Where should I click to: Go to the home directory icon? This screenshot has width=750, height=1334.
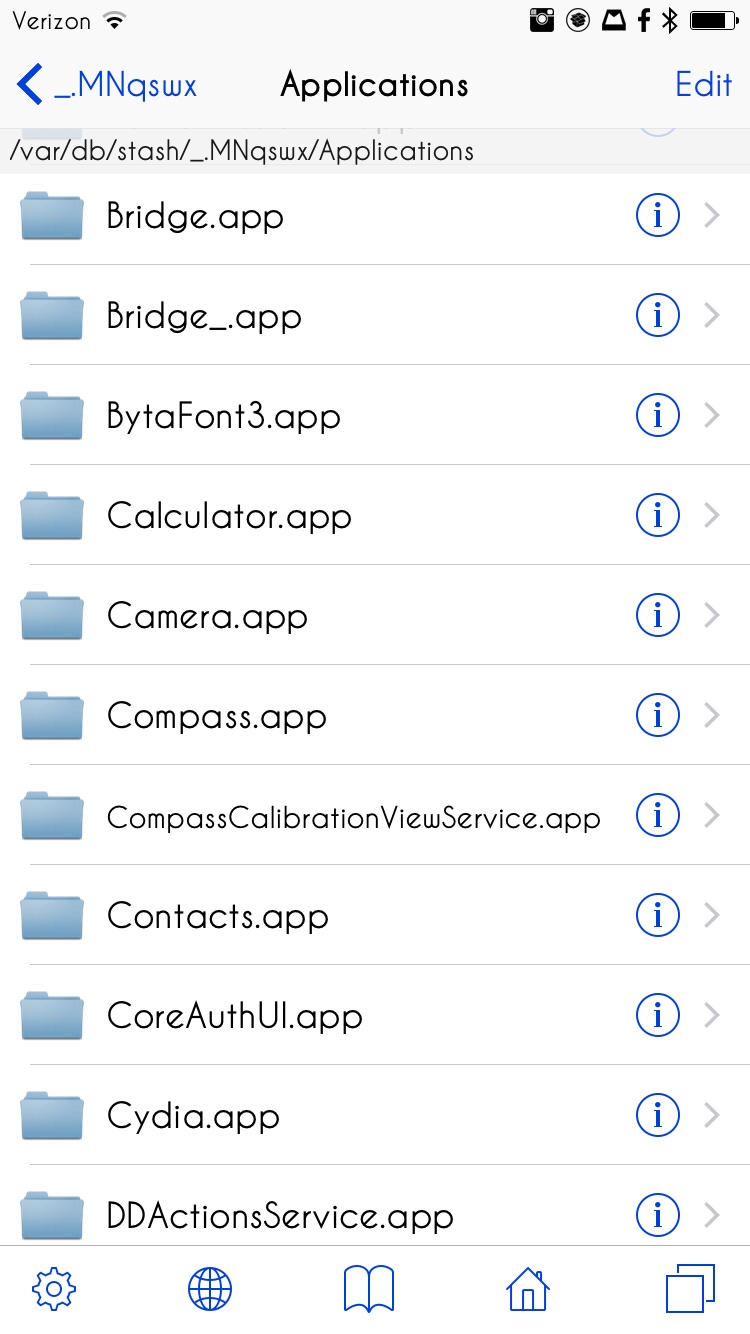(x=528, y=1289)
